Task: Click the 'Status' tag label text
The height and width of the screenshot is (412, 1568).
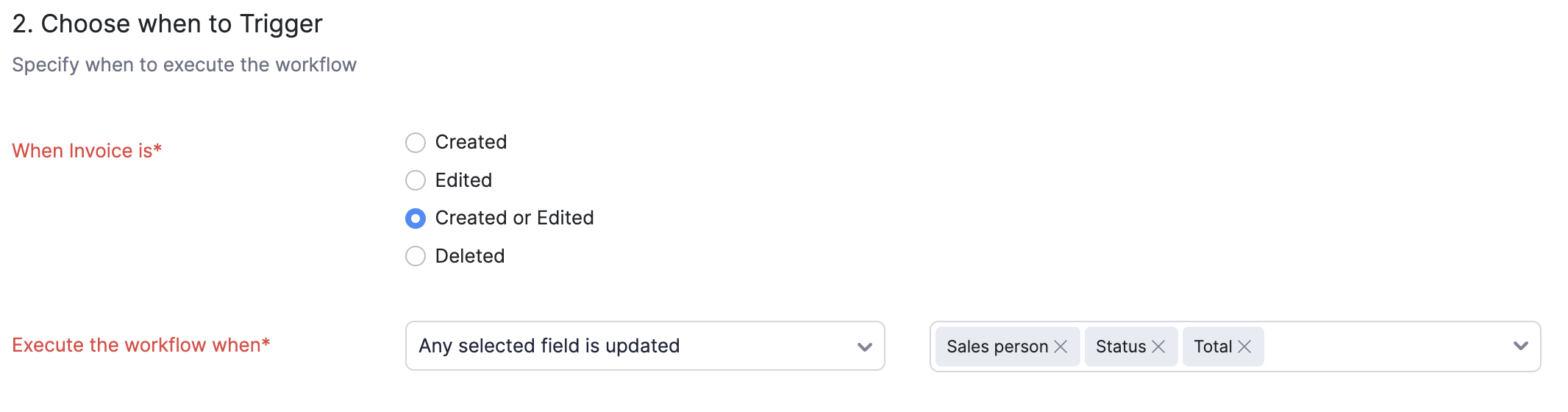Action: coord(1120,347)
